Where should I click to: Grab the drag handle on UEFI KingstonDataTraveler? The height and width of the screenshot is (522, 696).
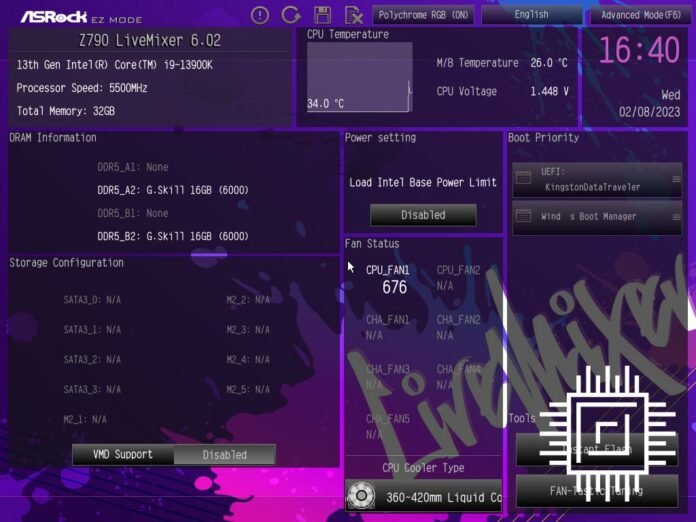coord(674,179)
